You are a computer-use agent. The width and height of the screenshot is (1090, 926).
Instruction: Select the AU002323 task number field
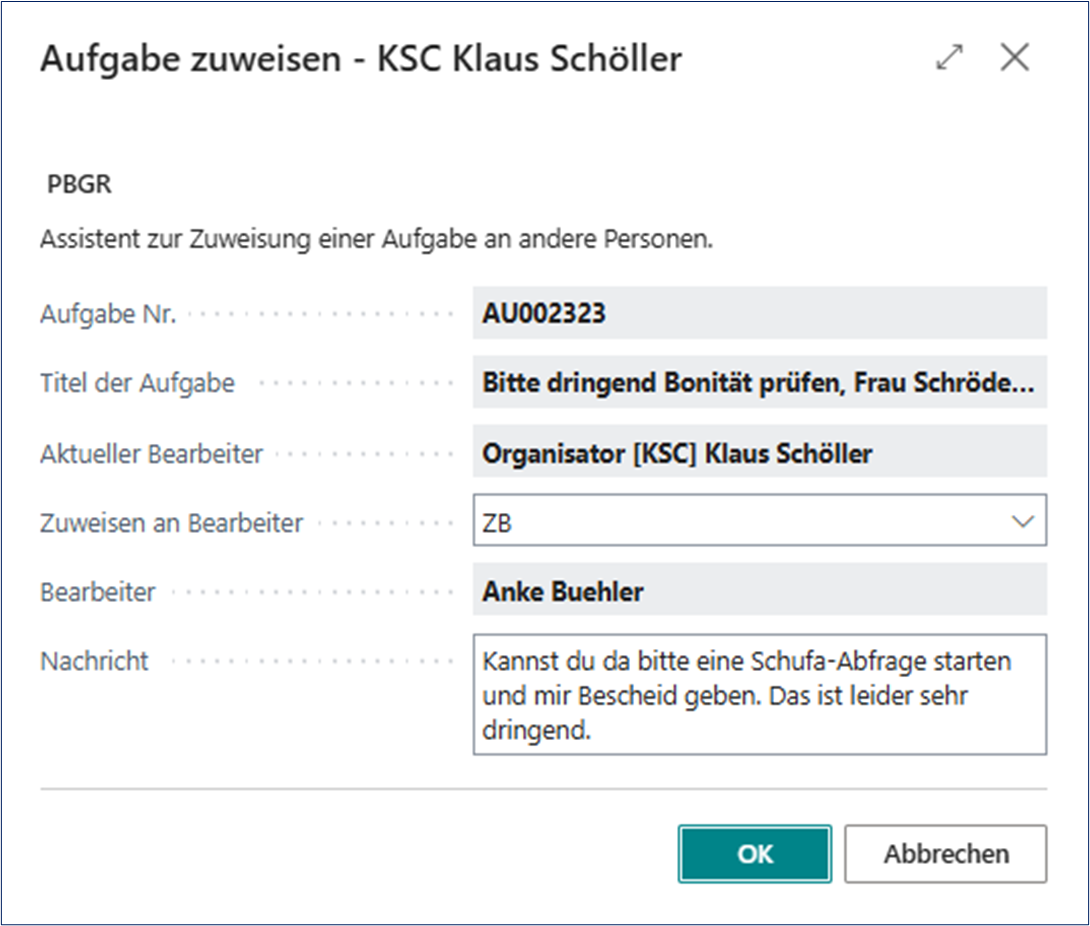coord(759,314)
